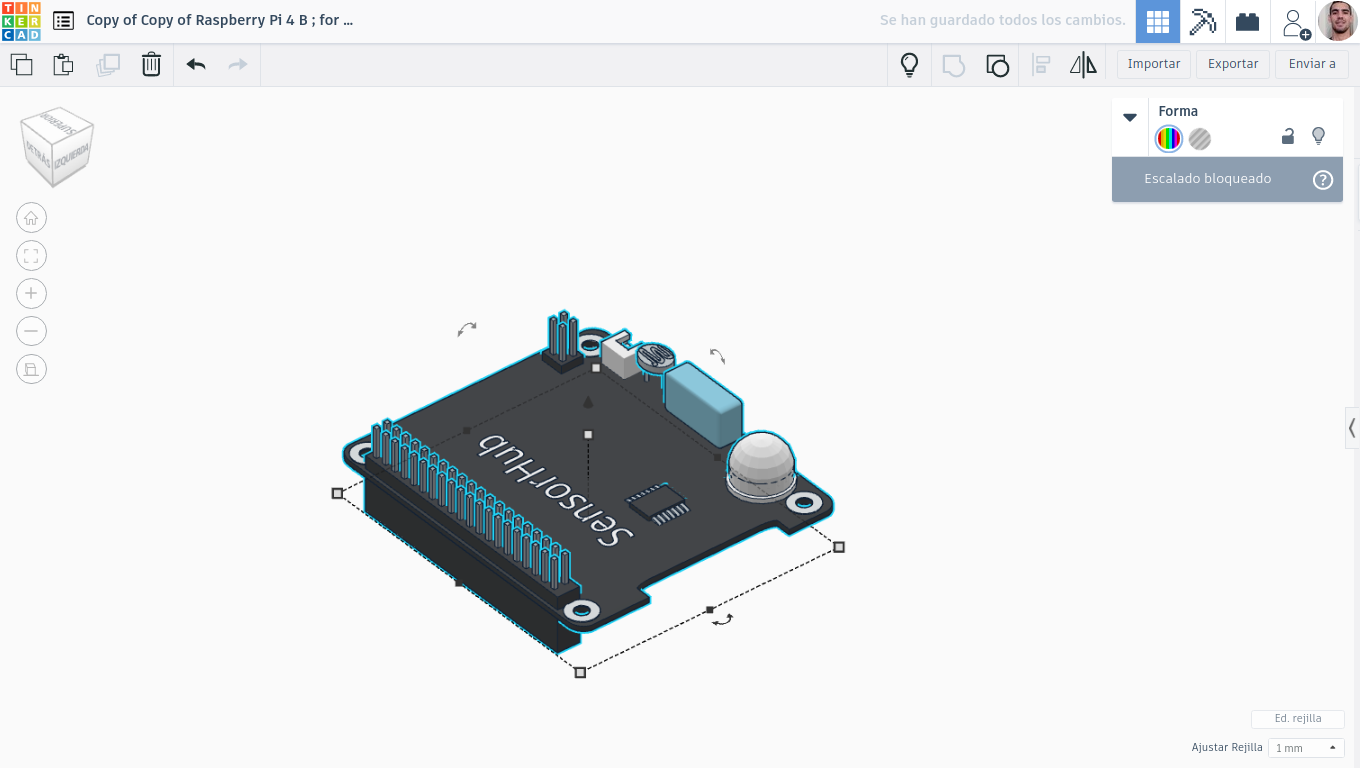Click the Group shapes icon
Image resolution: width=1360 pixels, height=768 pixels.
pyautogui.click(x=954, y=65)
